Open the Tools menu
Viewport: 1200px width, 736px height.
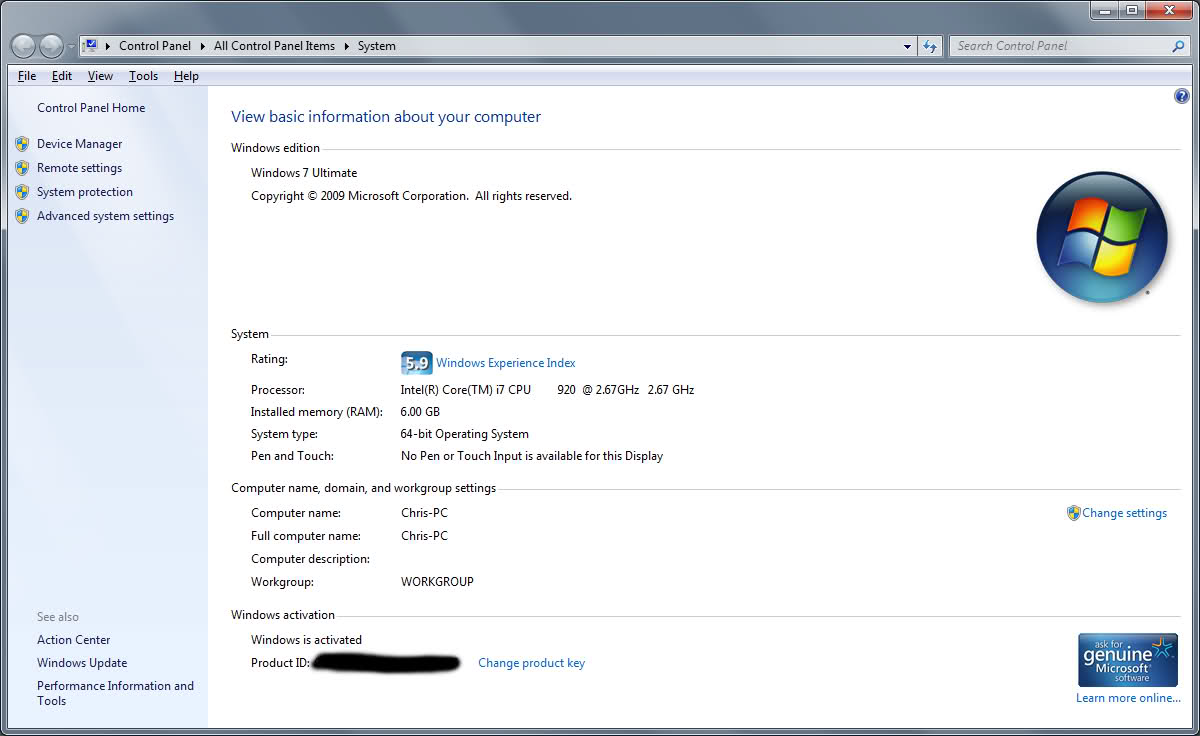143,76
